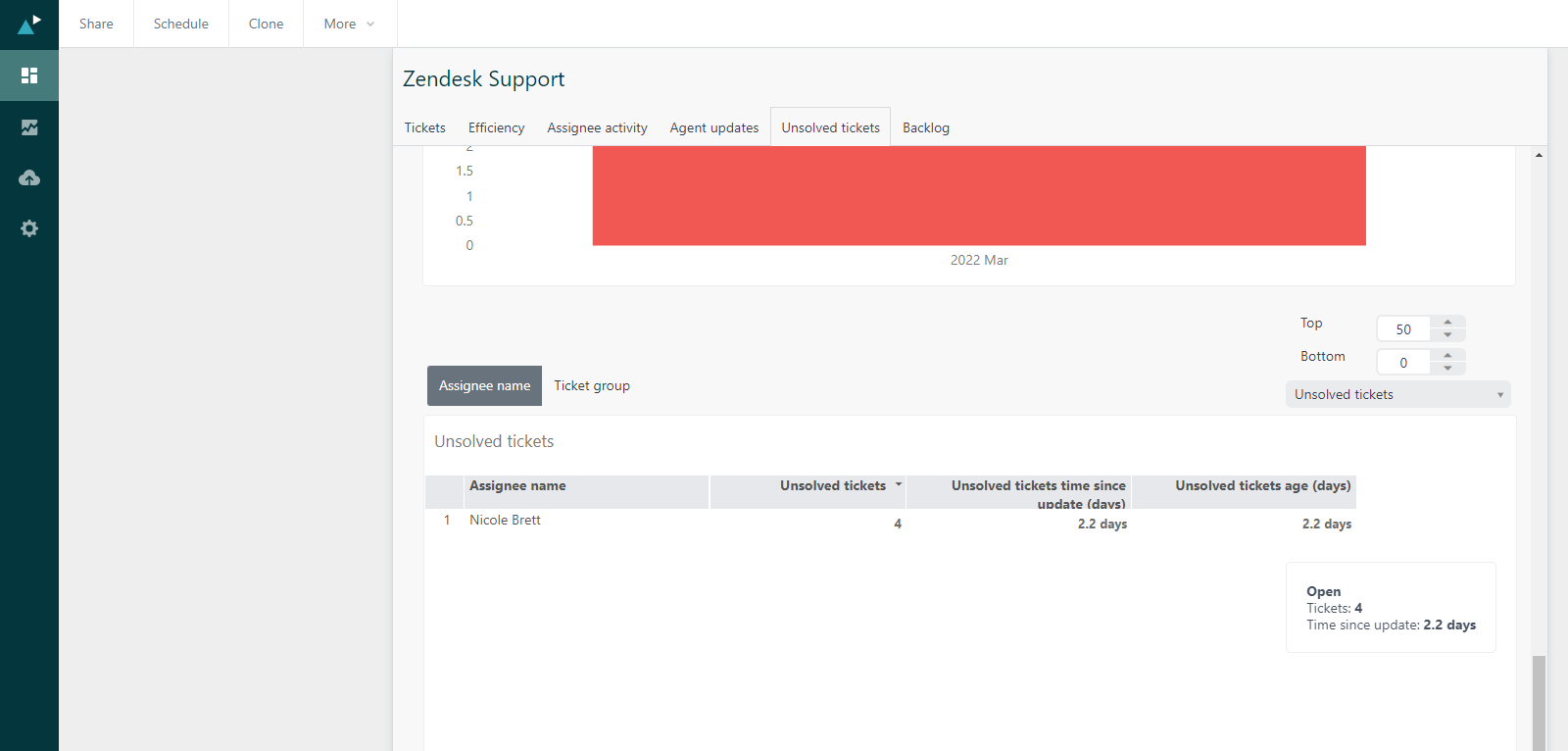The width and height of the screenshot is (1568, 751).
Task: Click the 2.2 days time since update cell
Action: 1102,524
